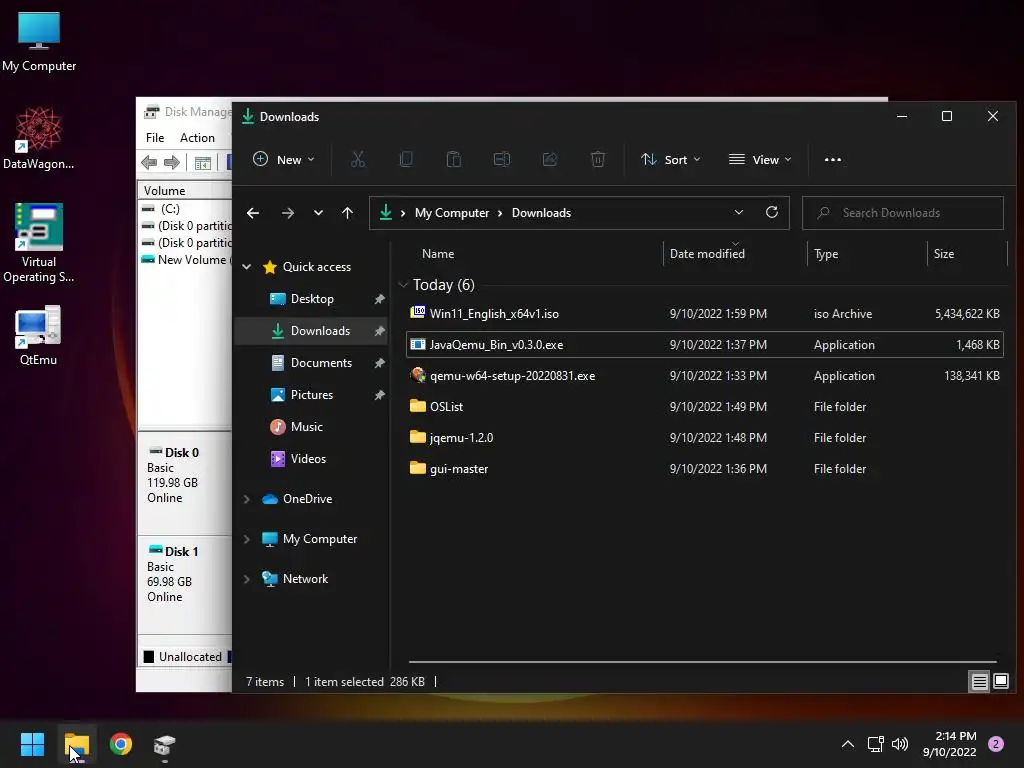Image resolution: width=1024 pixels, height=768 pixels.
Task: Collapse the Today (6) group
Action: 403,285
